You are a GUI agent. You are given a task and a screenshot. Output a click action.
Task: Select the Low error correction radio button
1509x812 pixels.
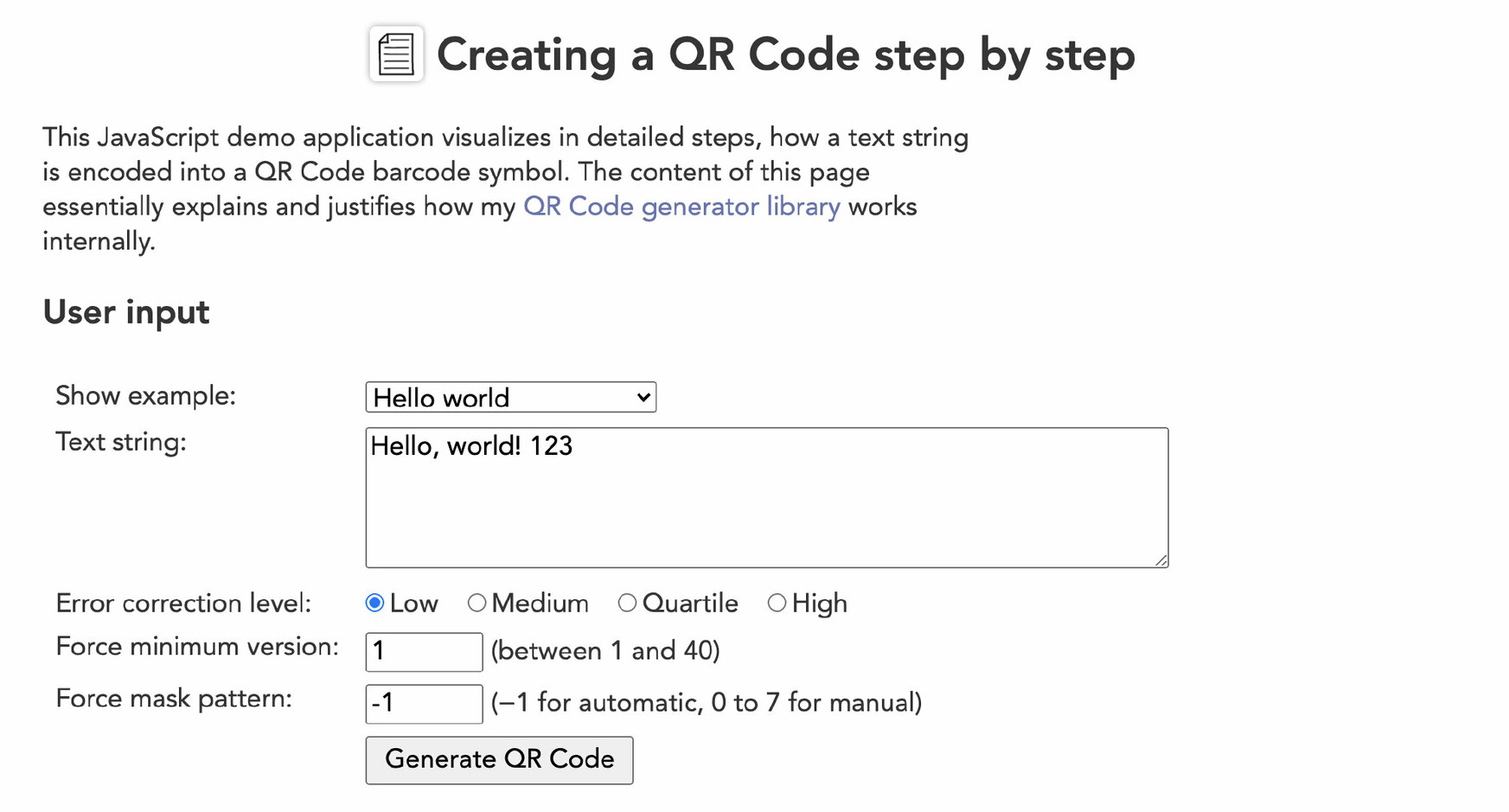(x=374, y=603)
